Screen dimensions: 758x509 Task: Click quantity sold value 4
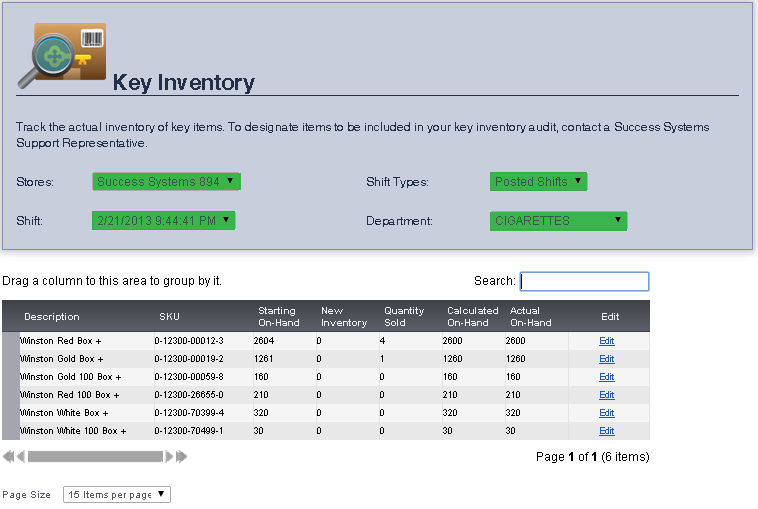382,341
